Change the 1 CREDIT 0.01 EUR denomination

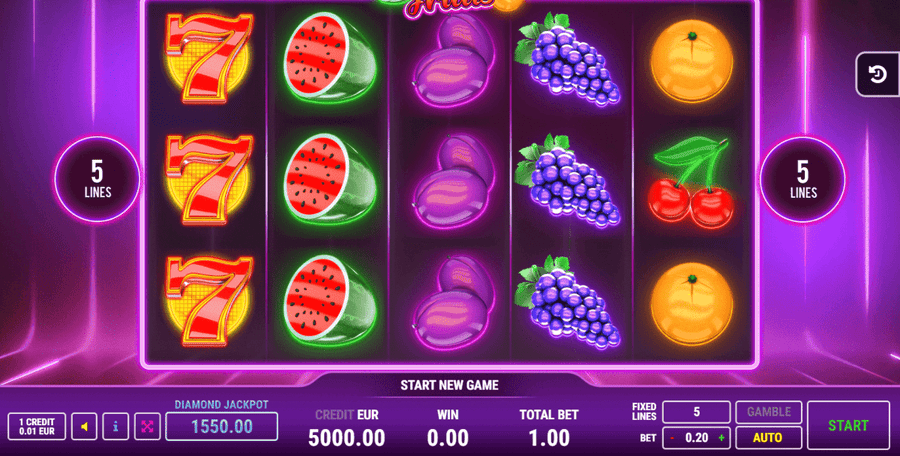point(37,427)
